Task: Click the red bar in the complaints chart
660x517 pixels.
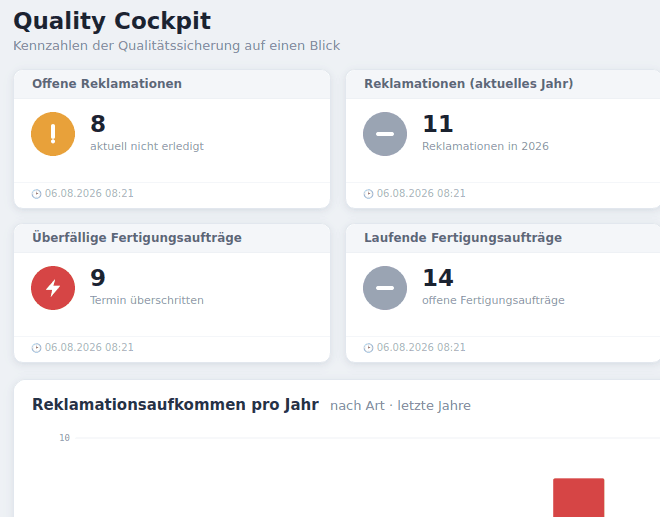Action: point(578,498)
